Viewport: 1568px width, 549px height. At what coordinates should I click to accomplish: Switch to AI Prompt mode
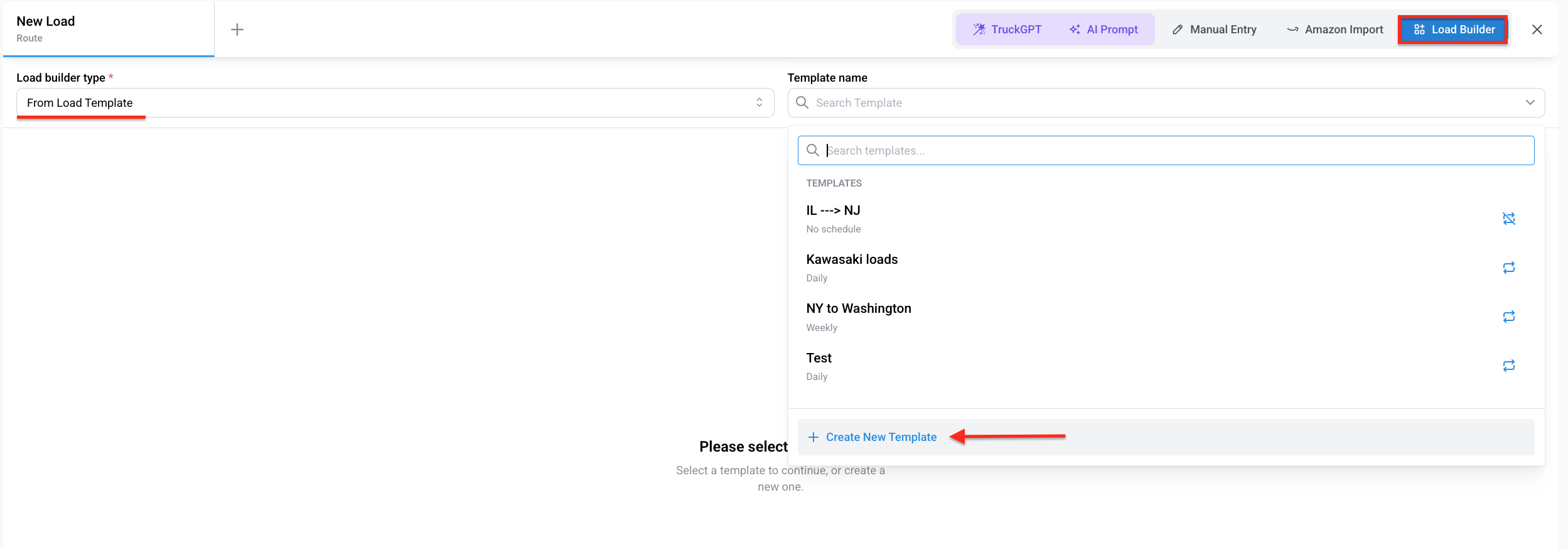click(1104, 30)
